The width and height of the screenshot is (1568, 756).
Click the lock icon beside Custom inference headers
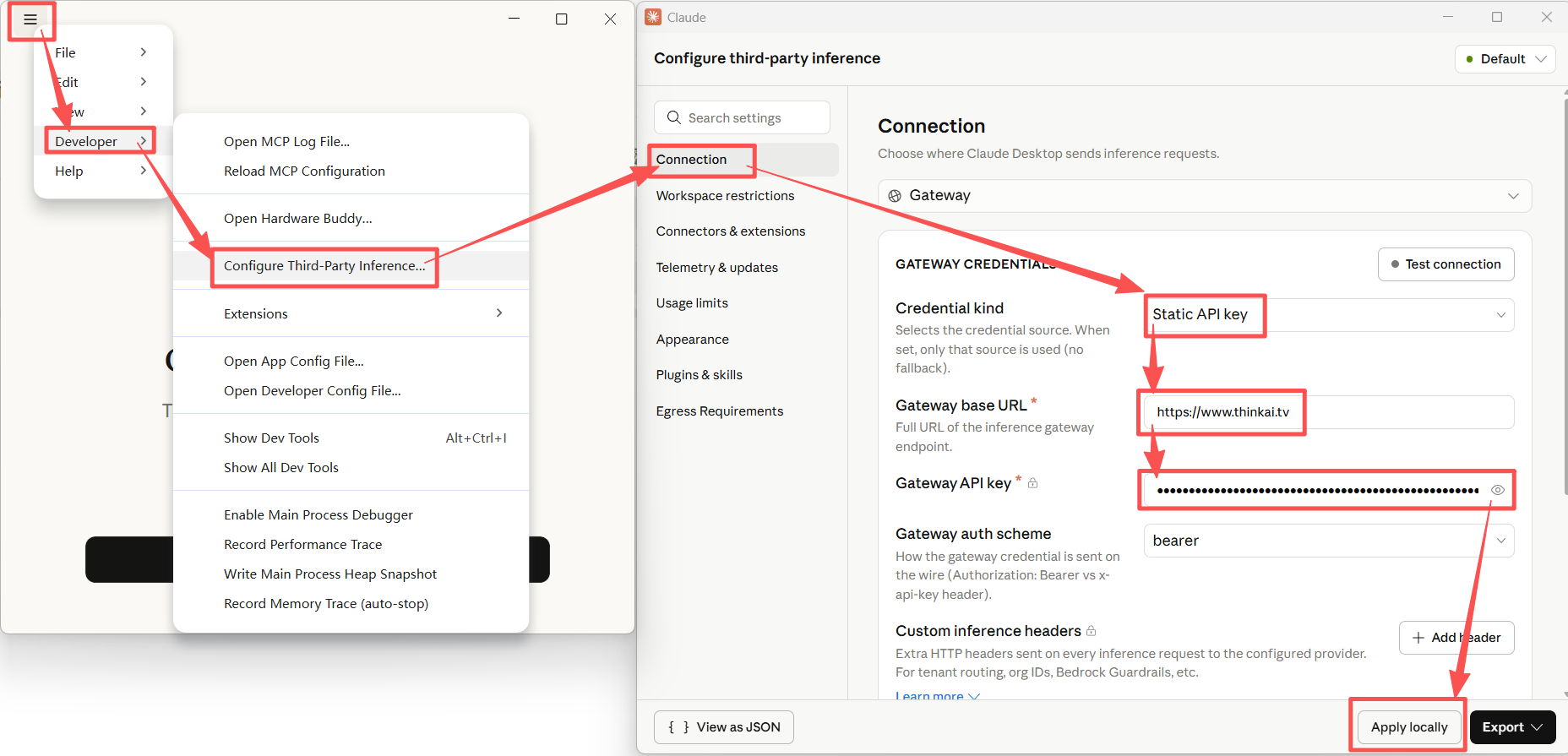[1091, 631]
